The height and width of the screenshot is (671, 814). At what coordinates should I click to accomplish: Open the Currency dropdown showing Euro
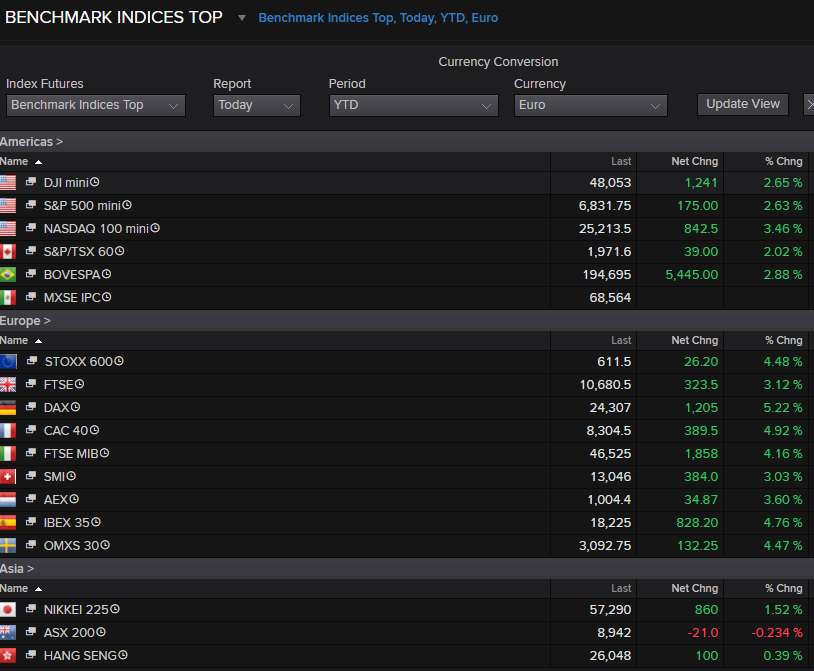coord(590,105)
